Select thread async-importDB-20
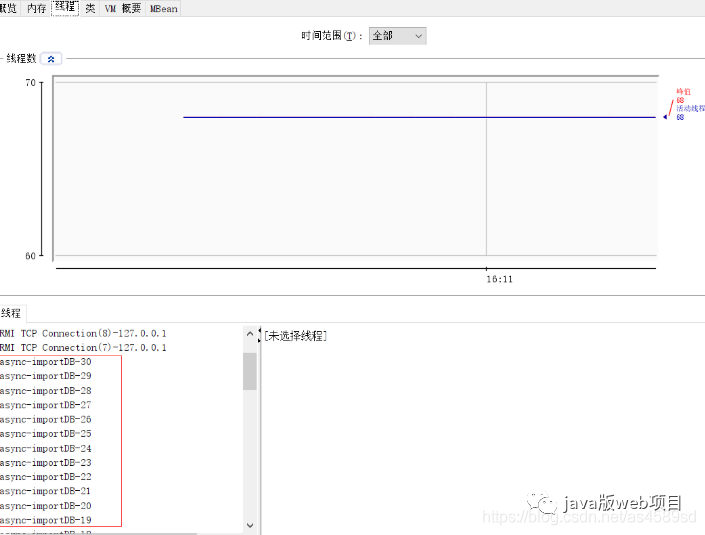The image size is (705, 535). (x=46, y=506)
